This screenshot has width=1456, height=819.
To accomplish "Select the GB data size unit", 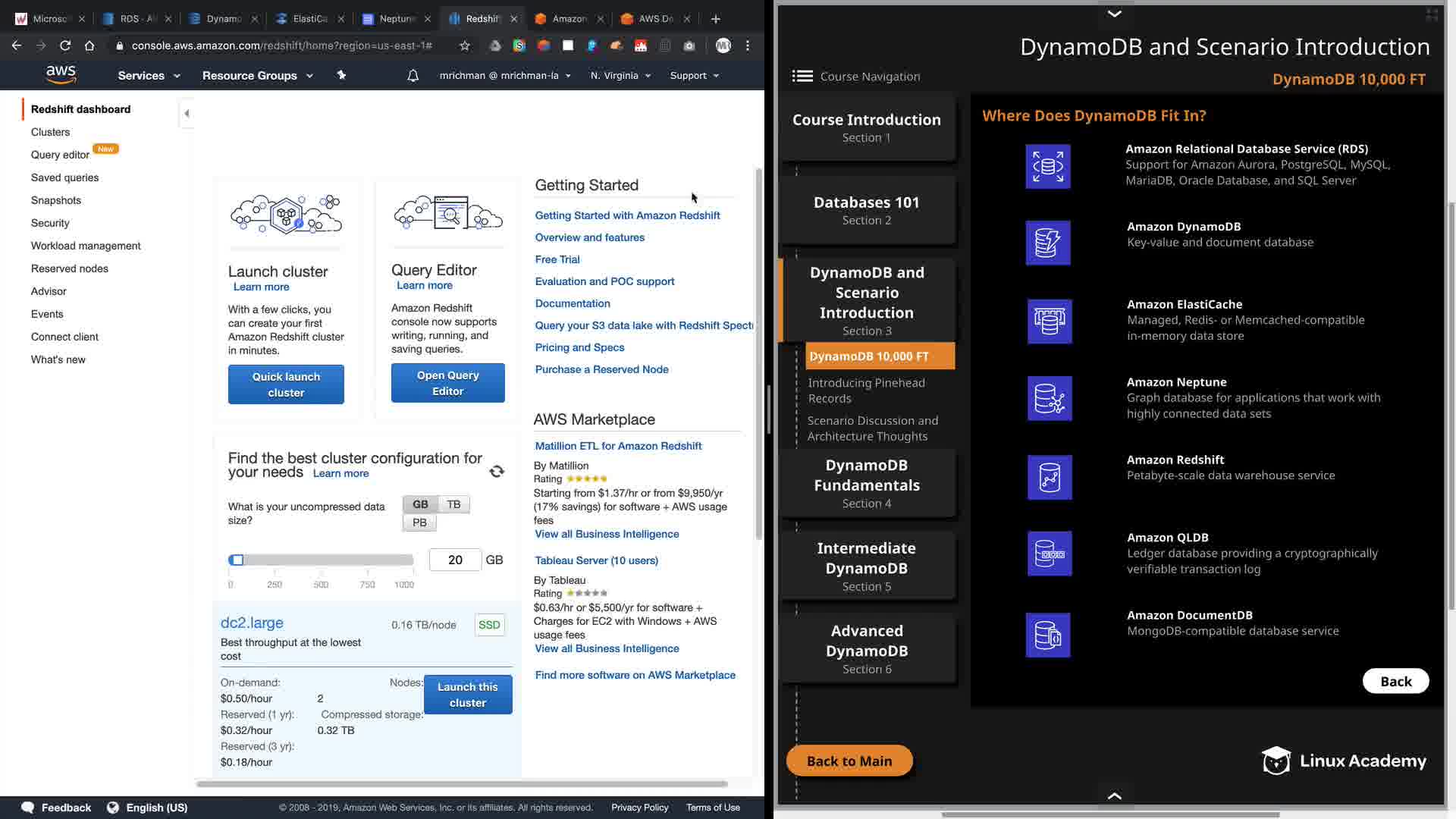I will click(x=420, y=504).
